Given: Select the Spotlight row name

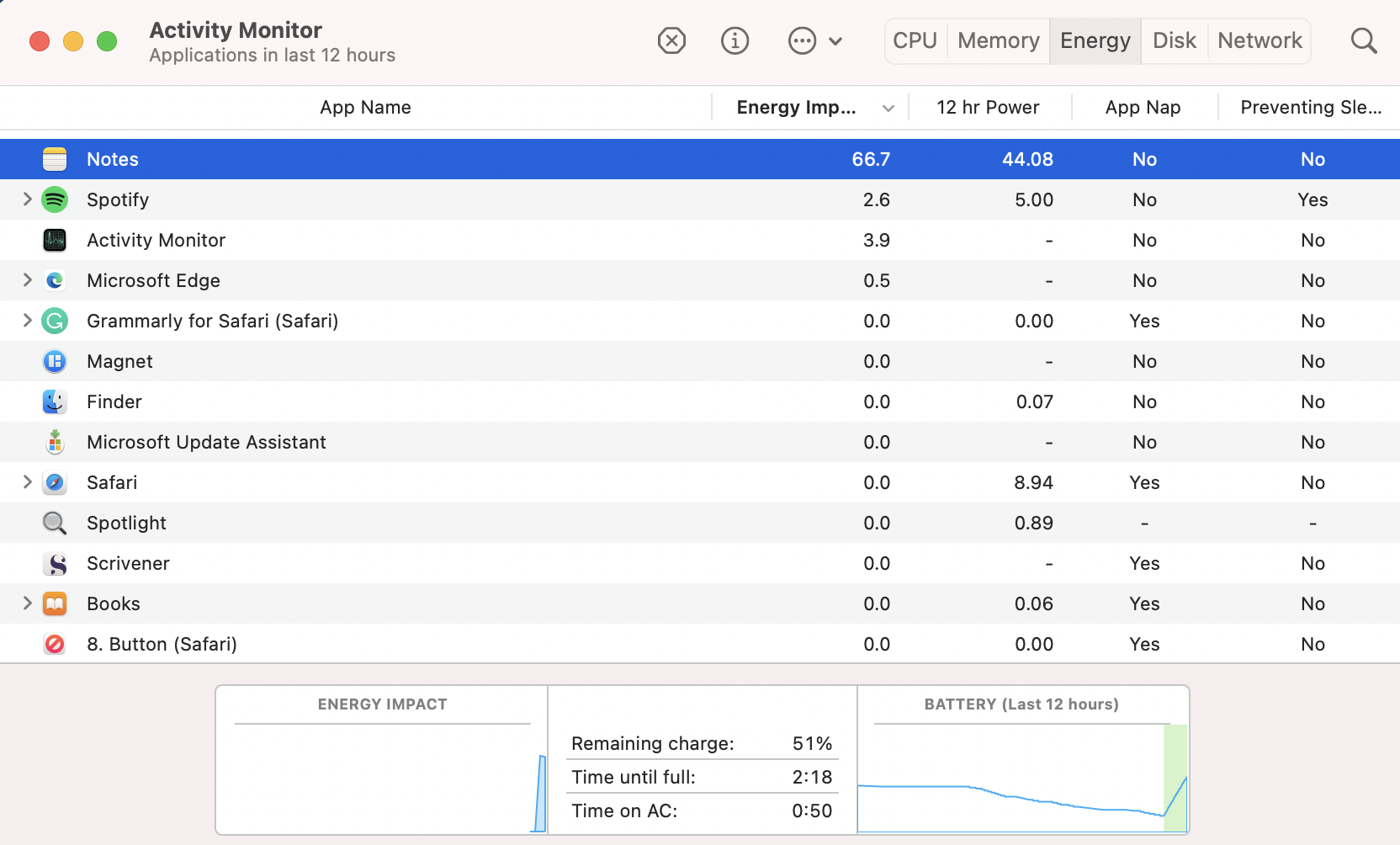Looking at the screenshot, I should [x=126, y=523].
